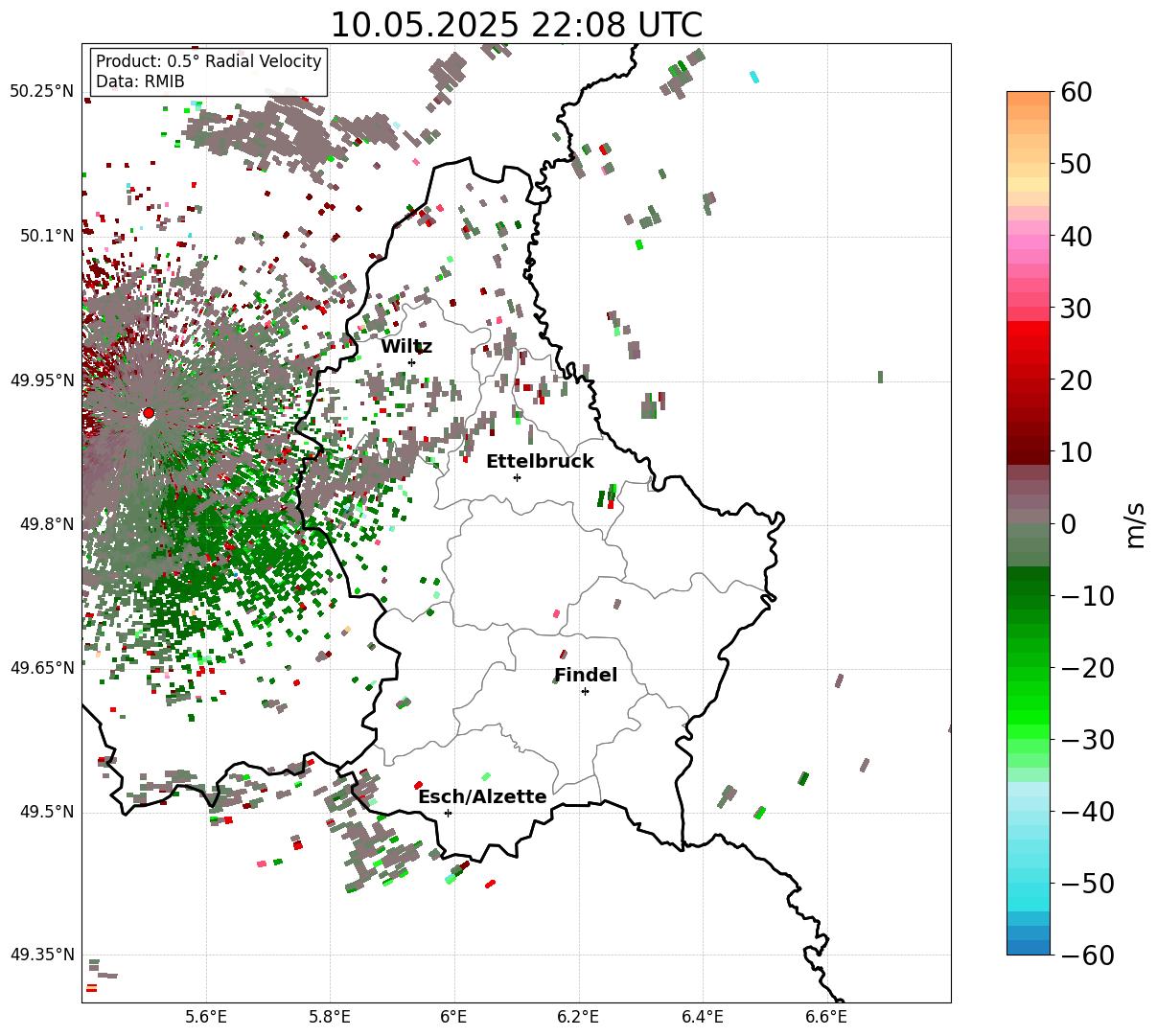This screenshot has width=1157, height=1036.
Task: Click the 6.6°E longitude tick label
Action: click(x=826, y=1016)
